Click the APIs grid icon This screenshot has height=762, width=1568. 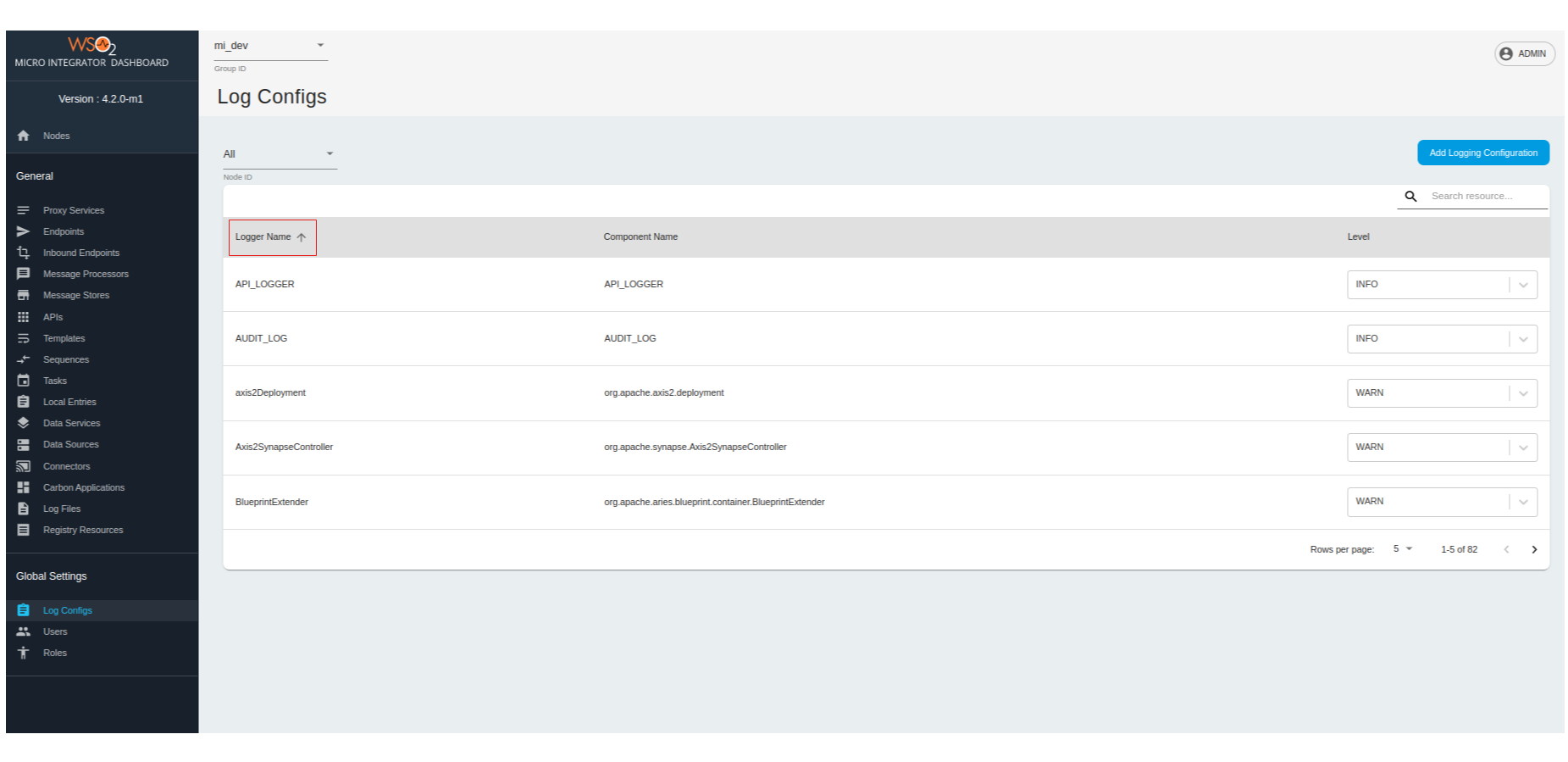point(23,317)
